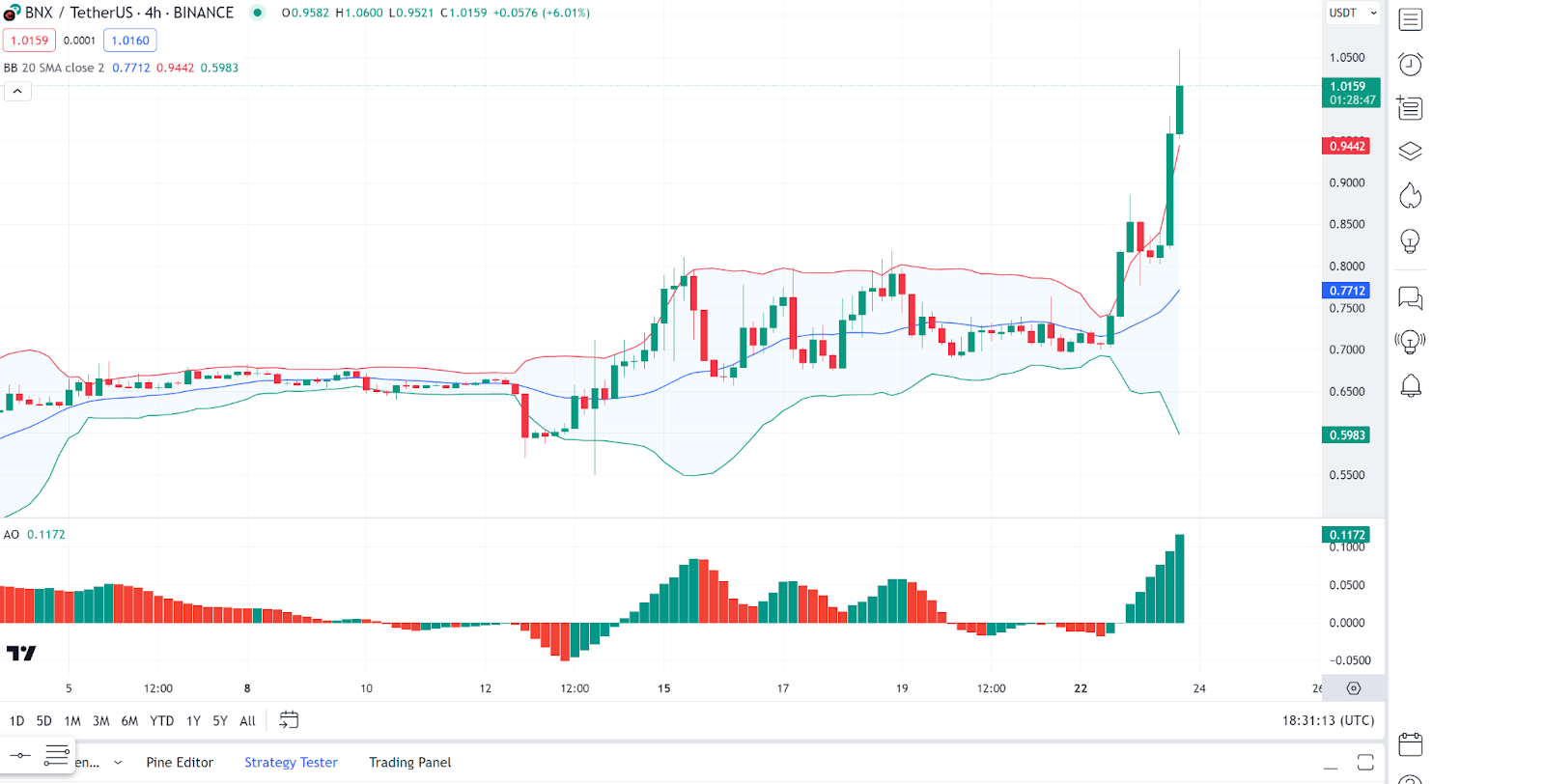Minimize the bottom panel
This screenshot has width=1545, height=784.
pos(1331,768)
